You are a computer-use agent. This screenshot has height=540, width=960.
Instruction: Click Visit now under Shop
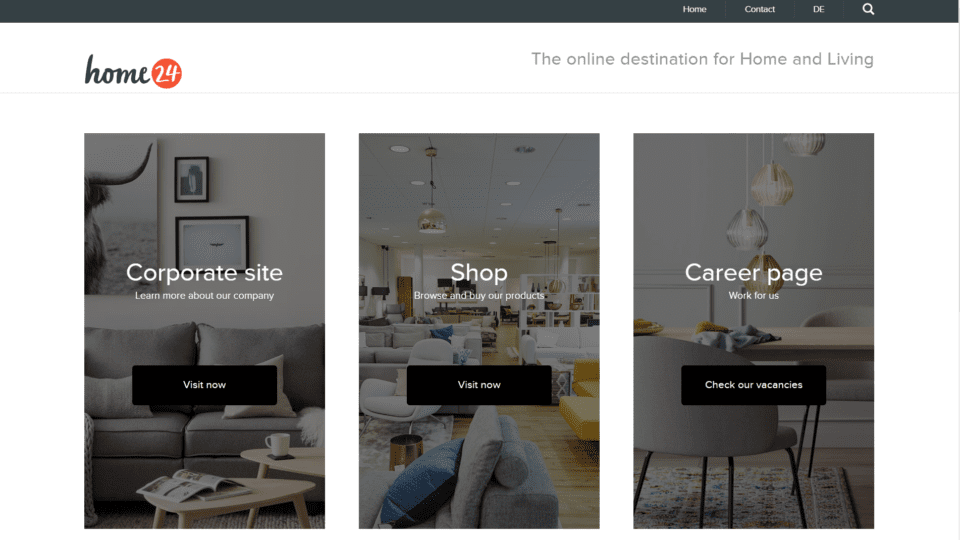click(479, 384)
